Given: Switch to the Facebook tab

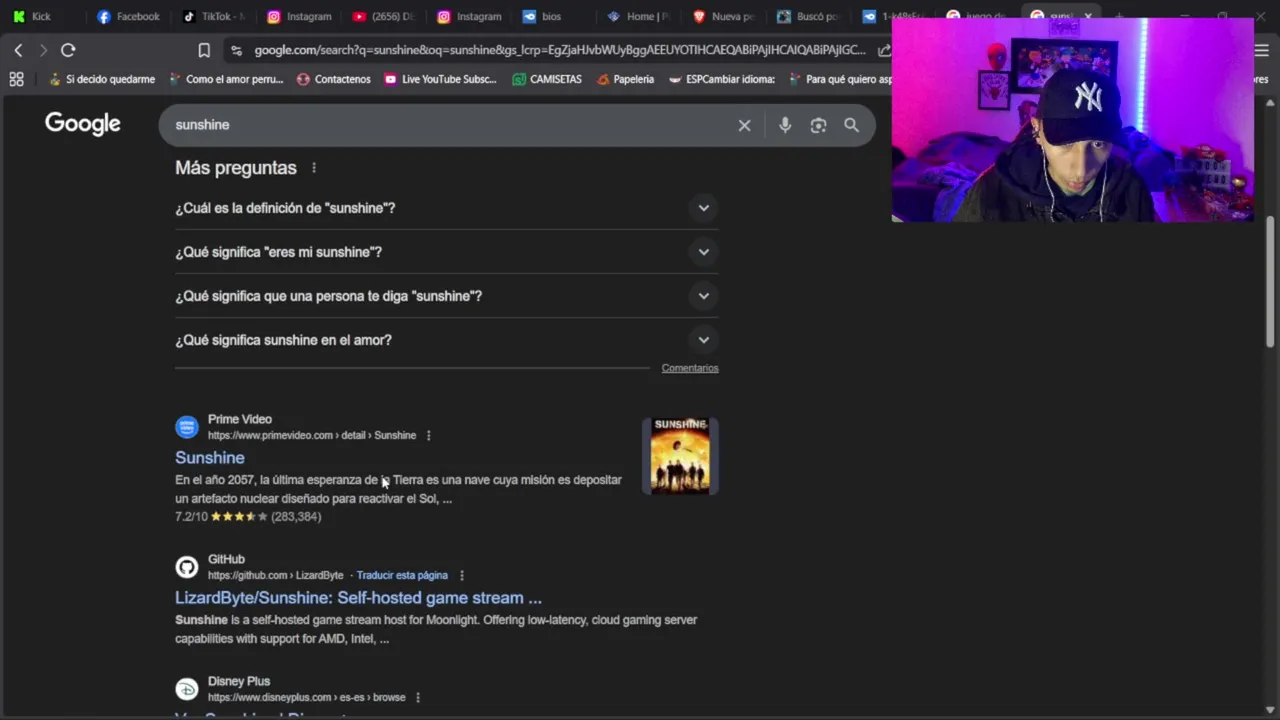Looking at the screenshot, I should [x=128, y=16].
